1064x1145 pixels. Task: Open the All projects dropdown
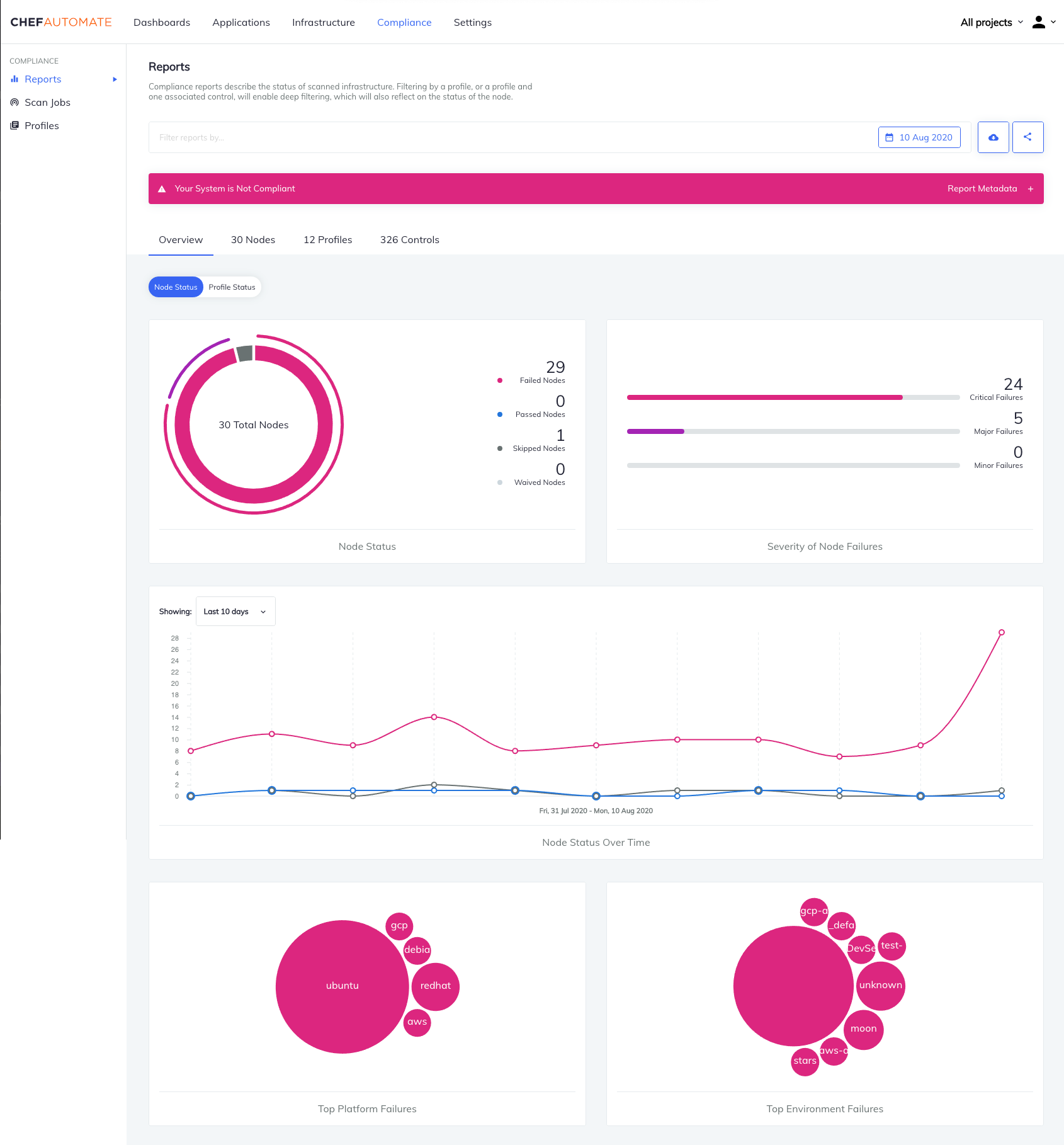pyautogui.click(x=992, y=23)
